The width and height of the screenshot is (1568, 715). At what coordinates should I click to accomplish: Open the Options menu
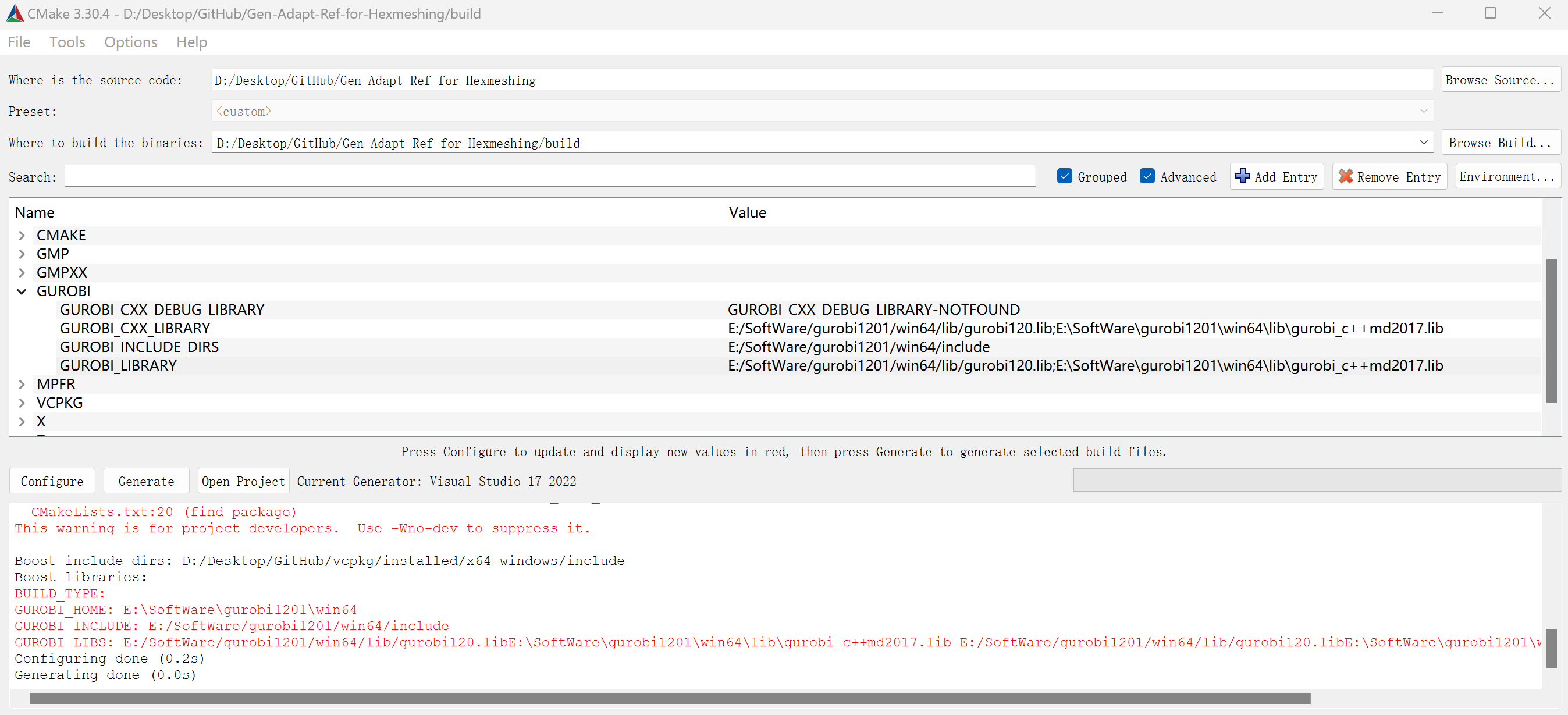click(x=130, y=42)
